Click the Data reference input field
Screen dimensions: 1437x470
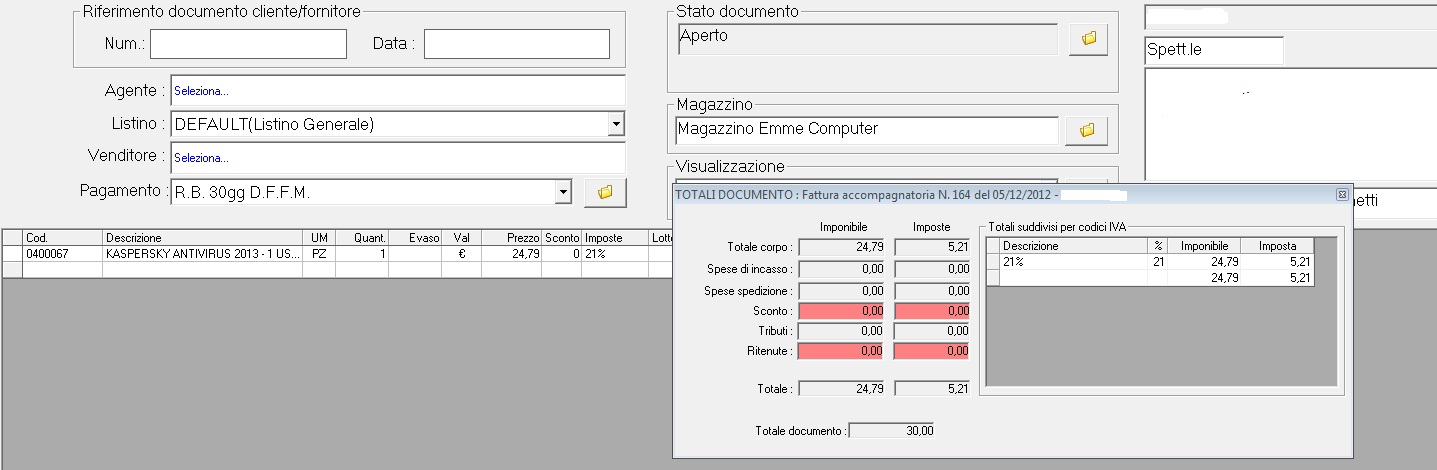click(516, 44)
